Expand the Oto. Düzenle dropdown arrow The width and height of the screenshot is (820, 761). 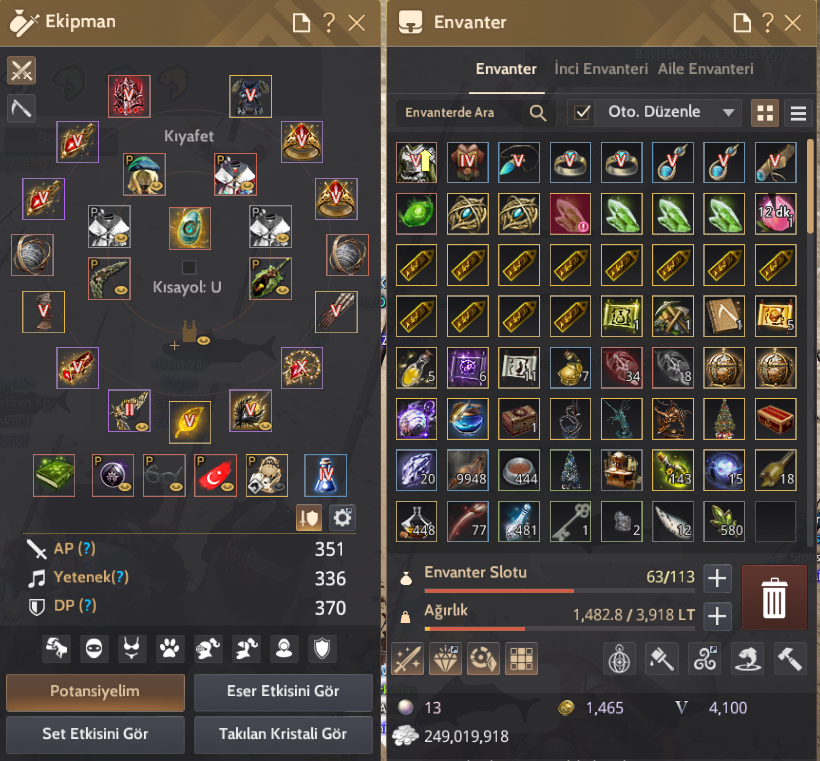click(728, 112)
